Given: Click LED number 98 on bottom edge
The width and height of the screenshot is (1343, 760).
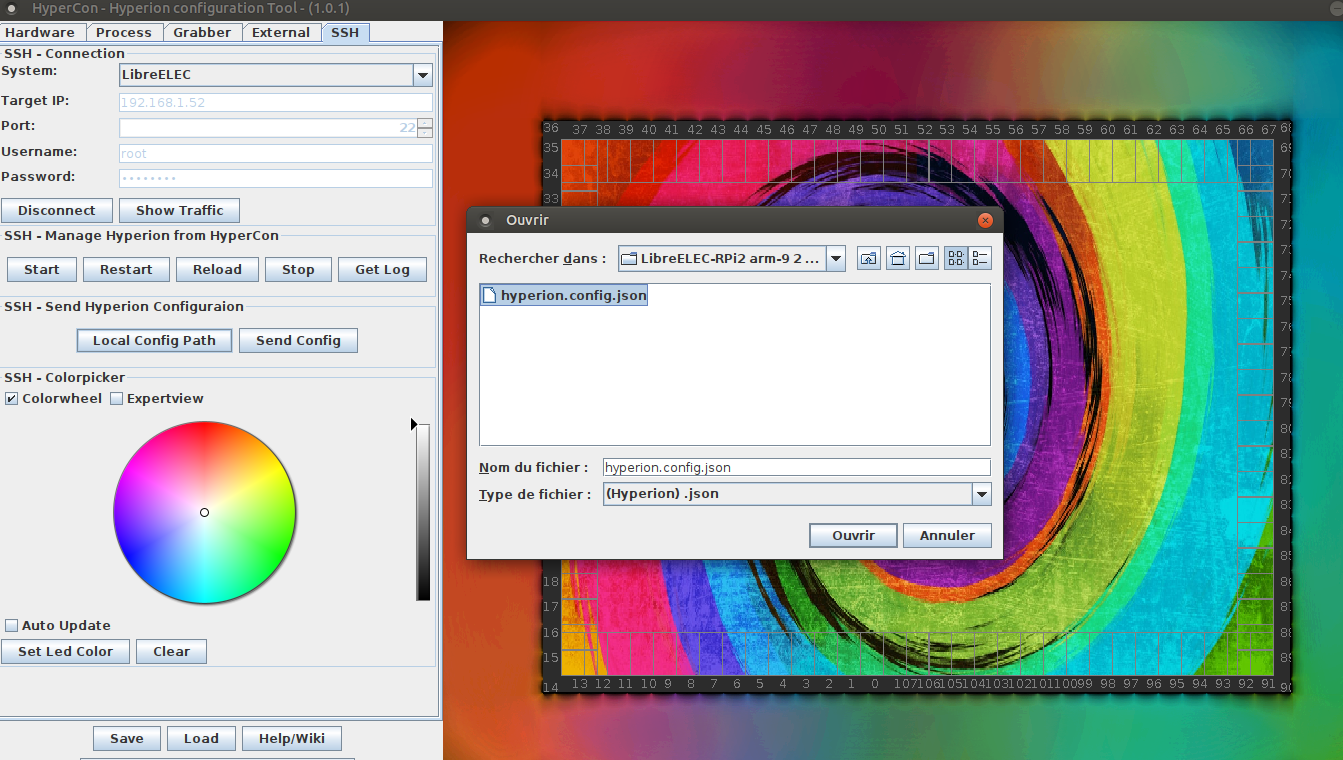Looking at the screenshot, I should 1108,684.
